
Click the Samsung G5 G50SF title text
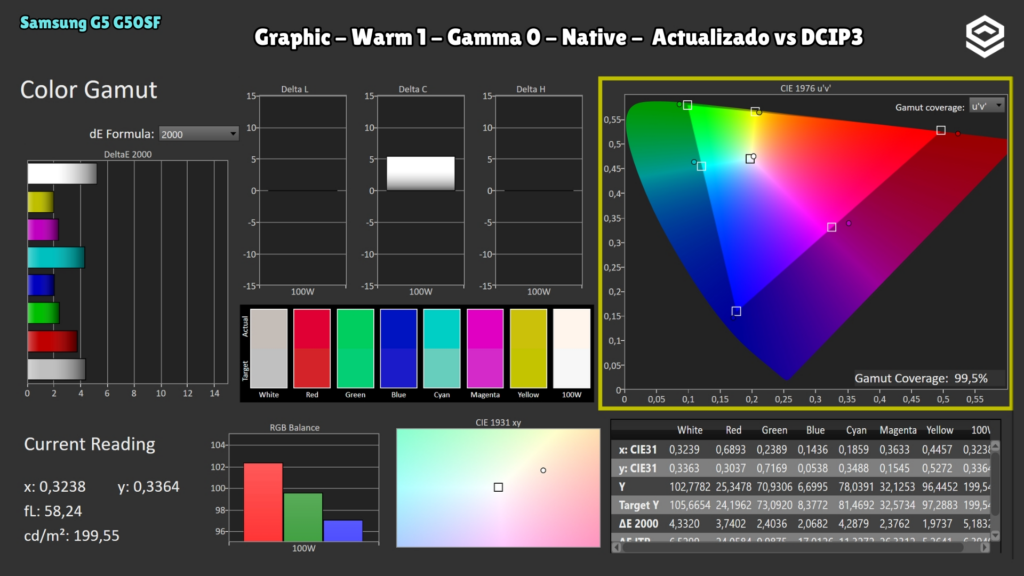pyautogui.click(x=90, y=23)
